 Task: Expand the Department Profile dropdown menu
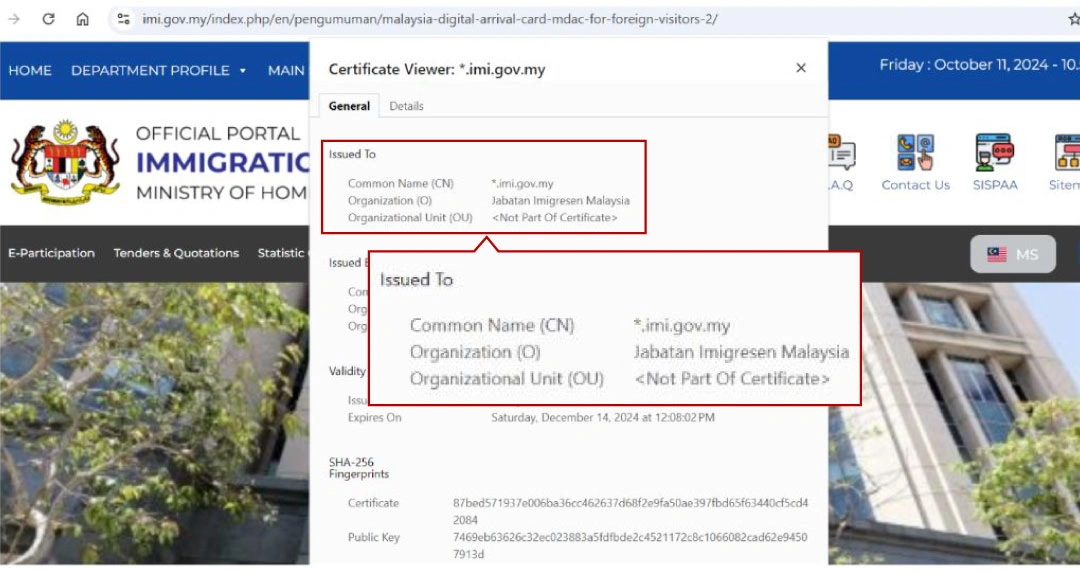click(x=159, y=71)
